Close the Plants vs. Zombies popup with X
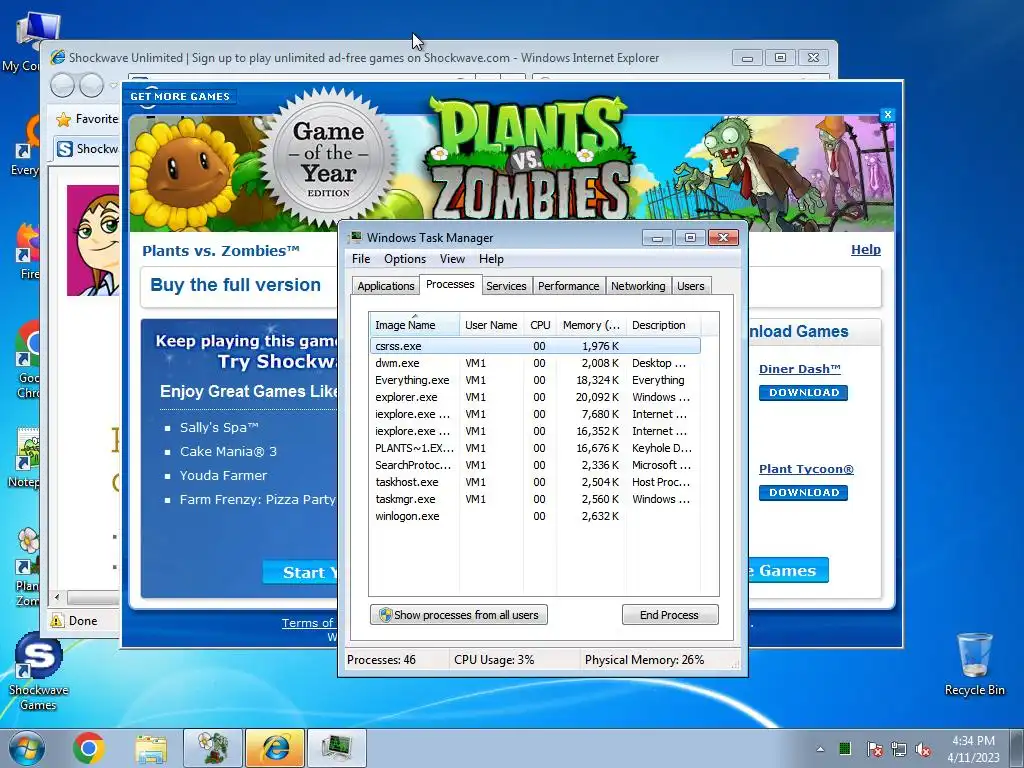 pos(888,115)
